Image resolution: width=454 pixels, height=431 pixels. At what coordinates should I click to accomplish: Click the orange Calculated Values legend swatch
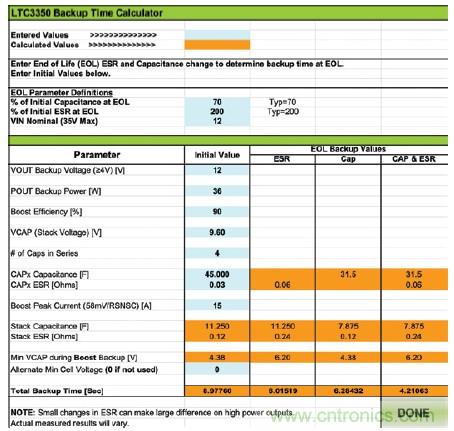[x=217, y=45]
